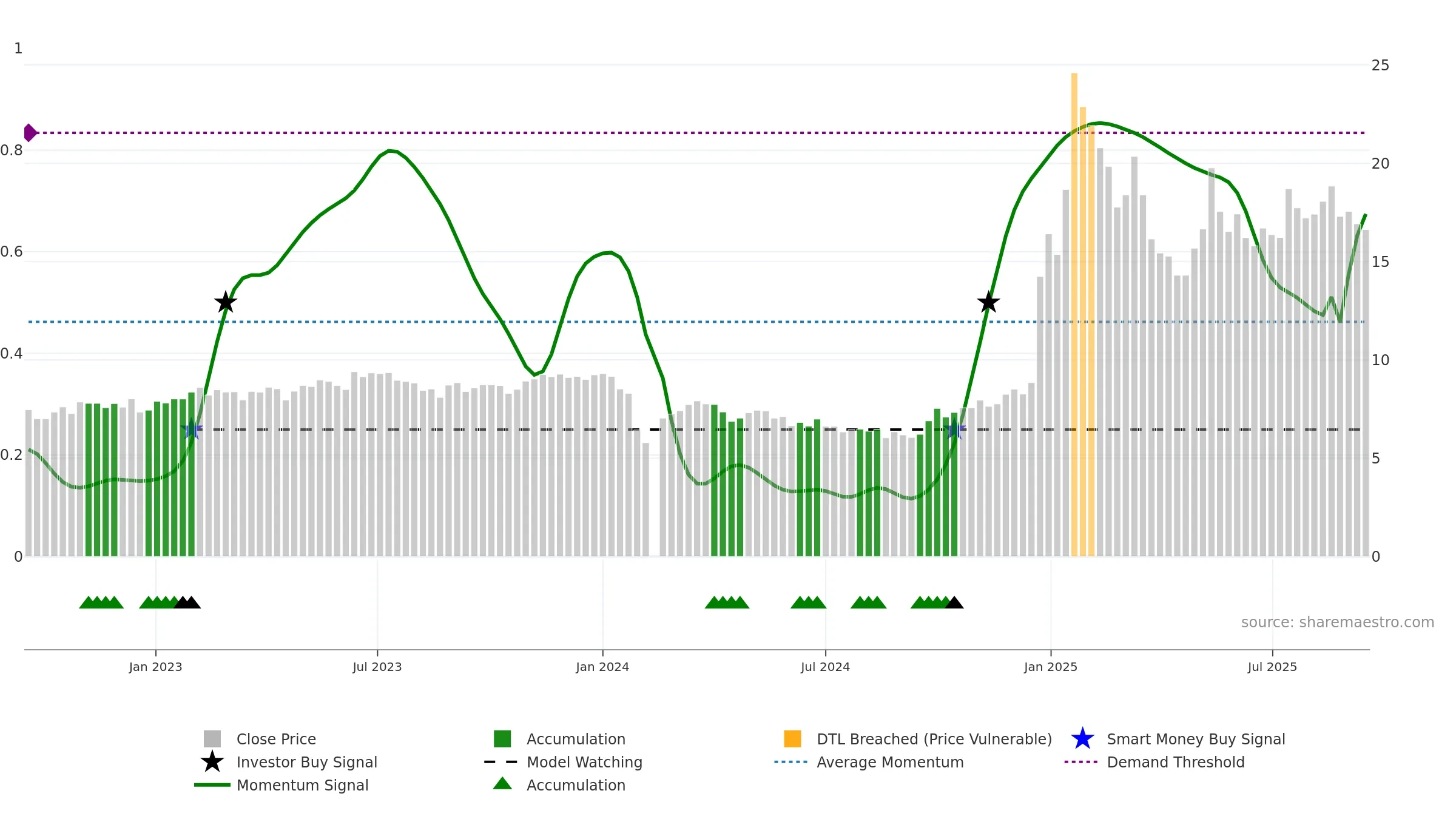Click the left axis value 1
Screen dimensions: 1456x819
pyautogui.click(x=18, y=48)
